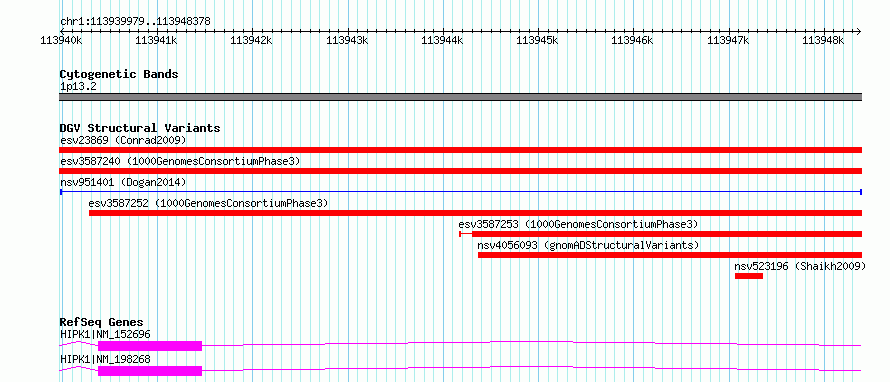Select the nsv4056093 gnomAD variant bar
The image size is (890, 382).
670,255
